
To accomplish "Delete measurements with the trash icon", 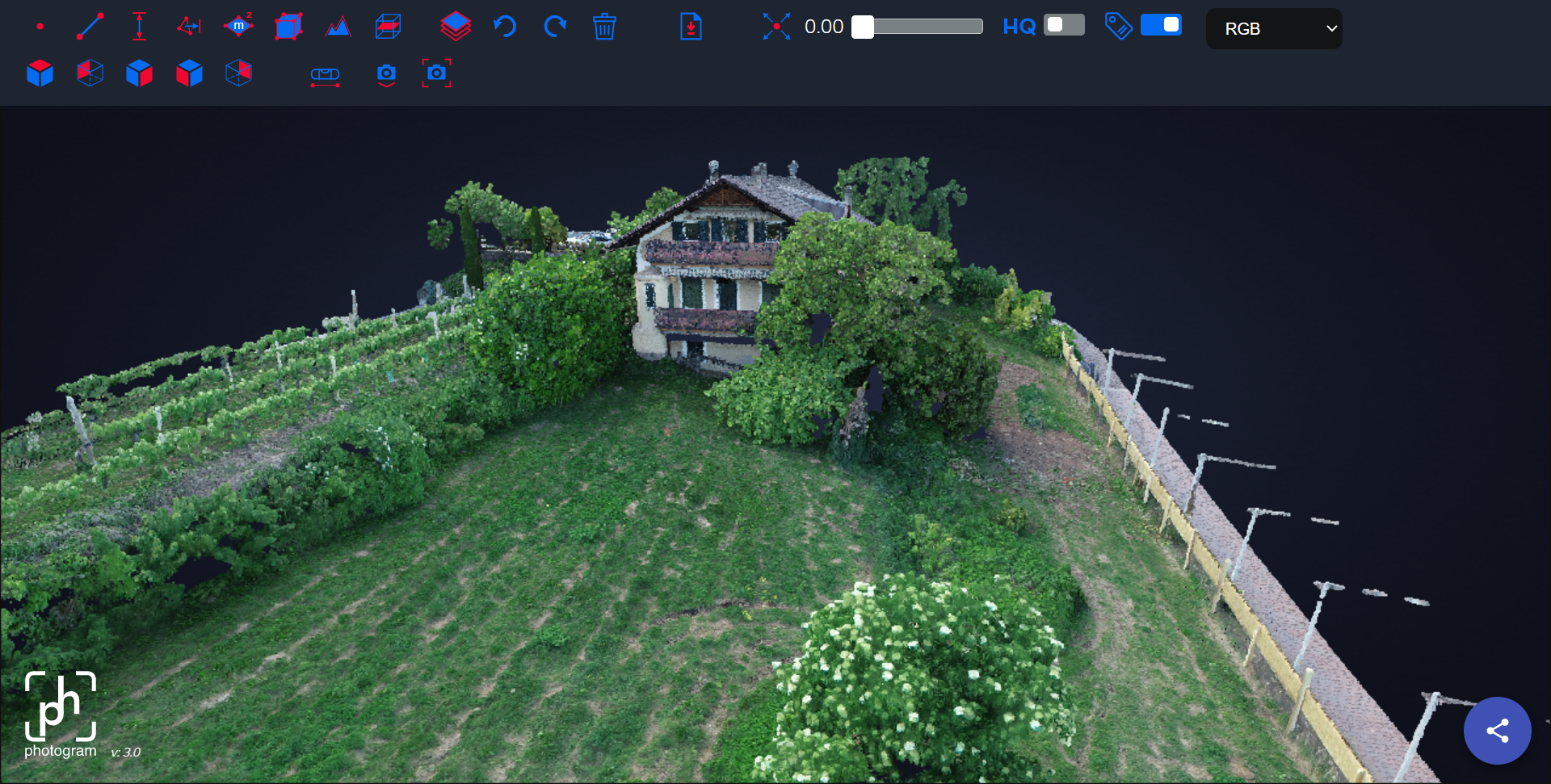I will (x=604, y=27).
